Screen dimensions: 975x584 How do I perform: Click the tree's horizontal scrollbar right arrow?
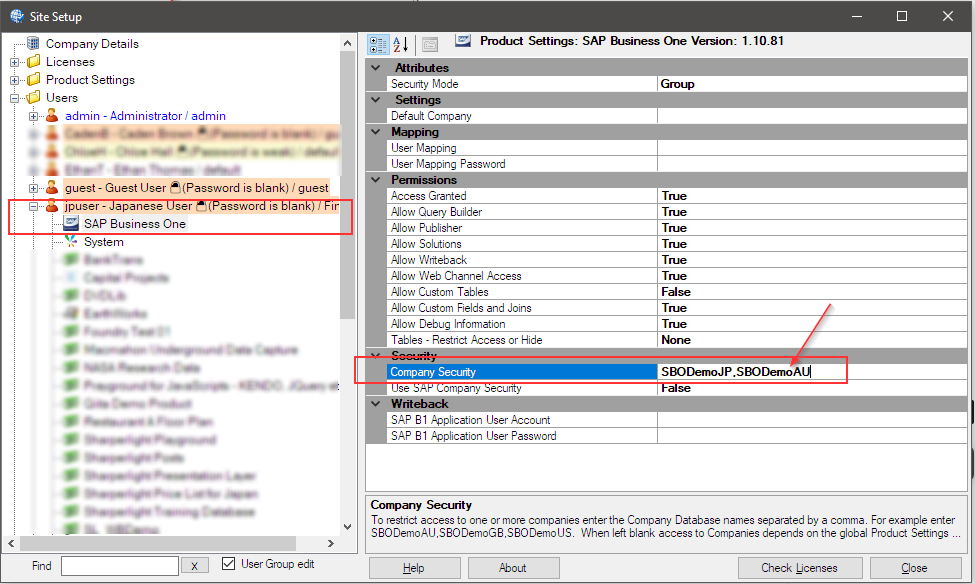coord(331,544)
